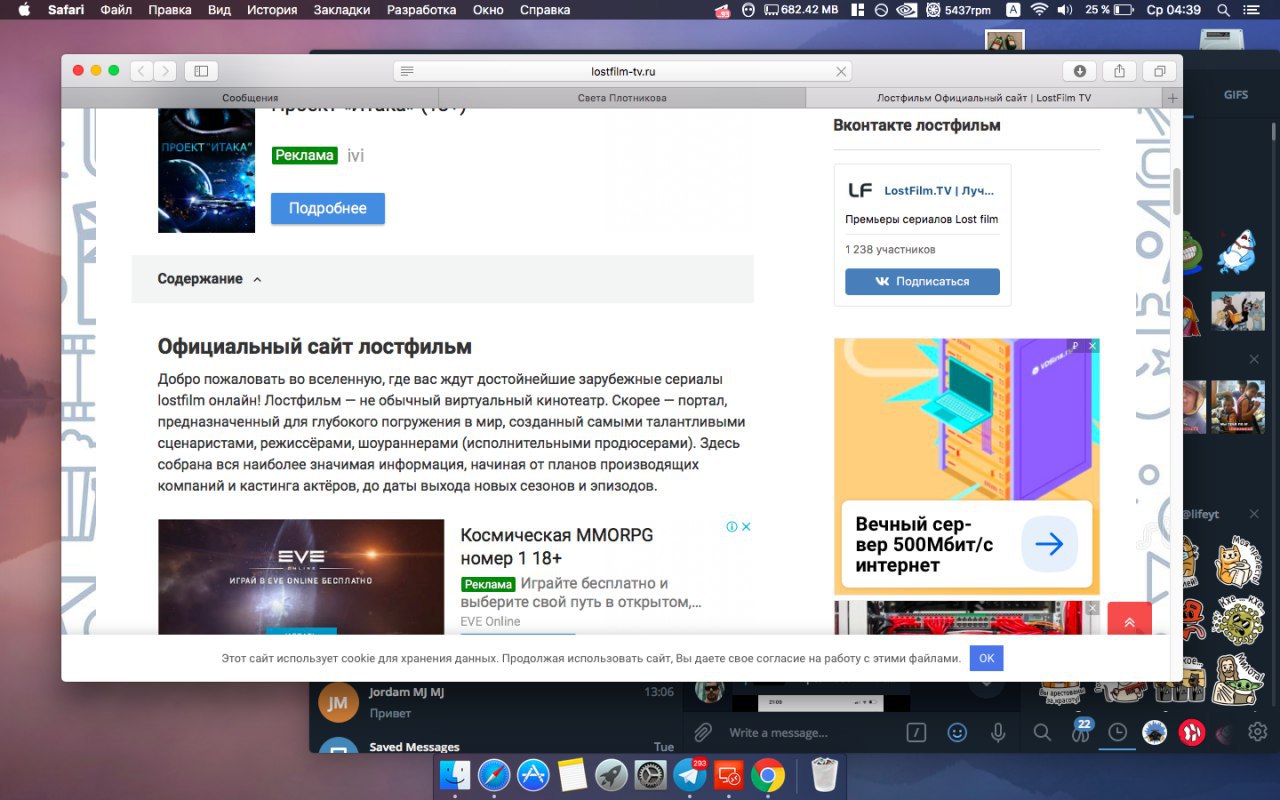Select the Лостфильм Официальный сайт tab
This screenshot has height=800, width=1280.
984,98
